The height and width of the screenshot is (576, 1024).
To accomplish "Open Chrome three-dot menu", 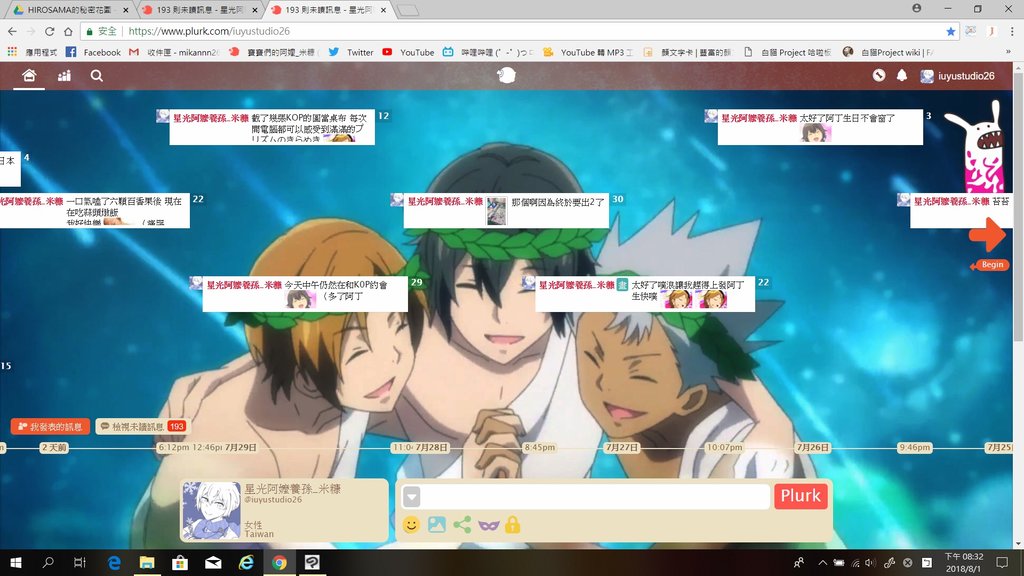I will point(1012,31).
